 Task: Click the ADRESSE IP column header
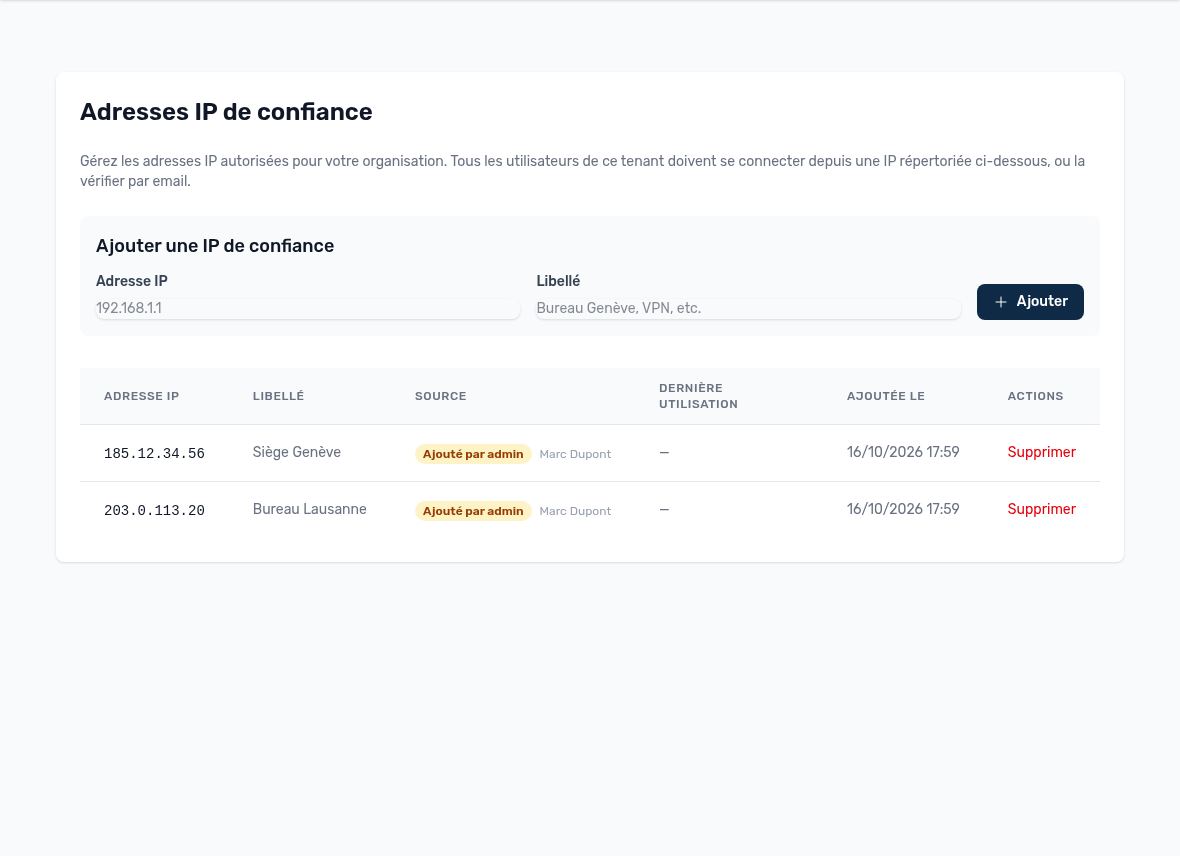point(141,396)
